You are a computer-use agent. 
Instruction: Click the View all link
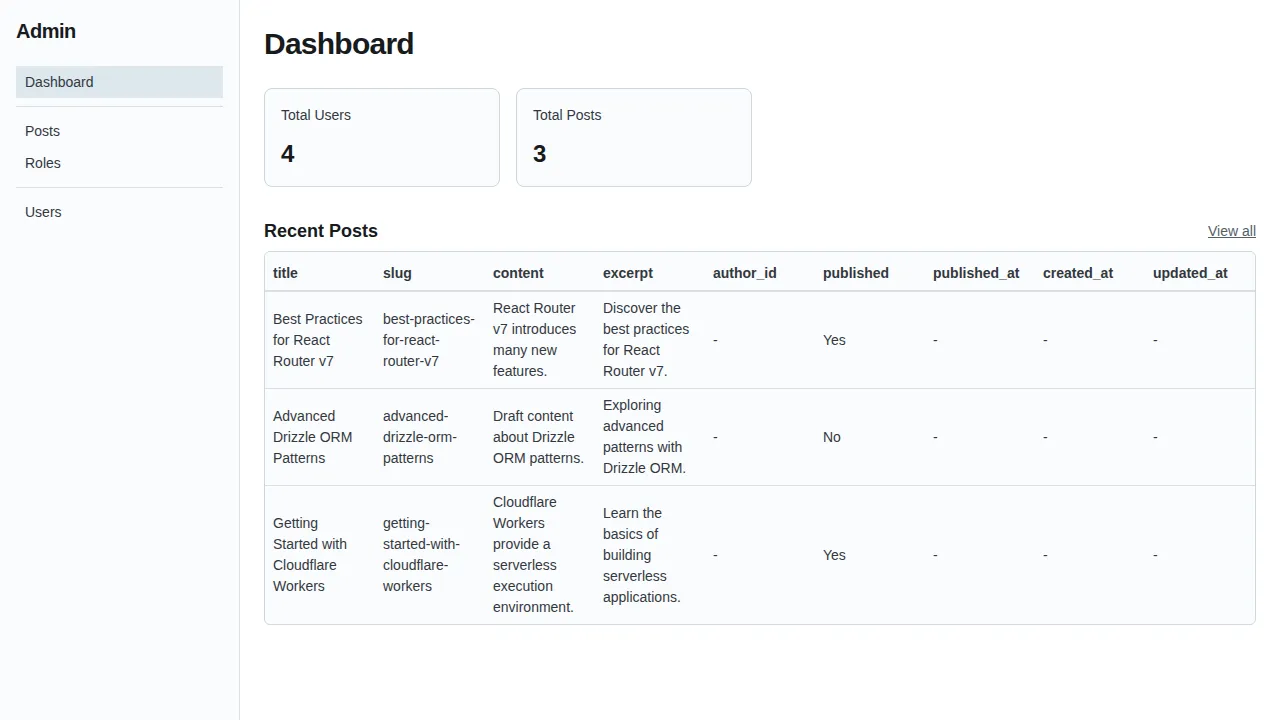(1231, 231)
